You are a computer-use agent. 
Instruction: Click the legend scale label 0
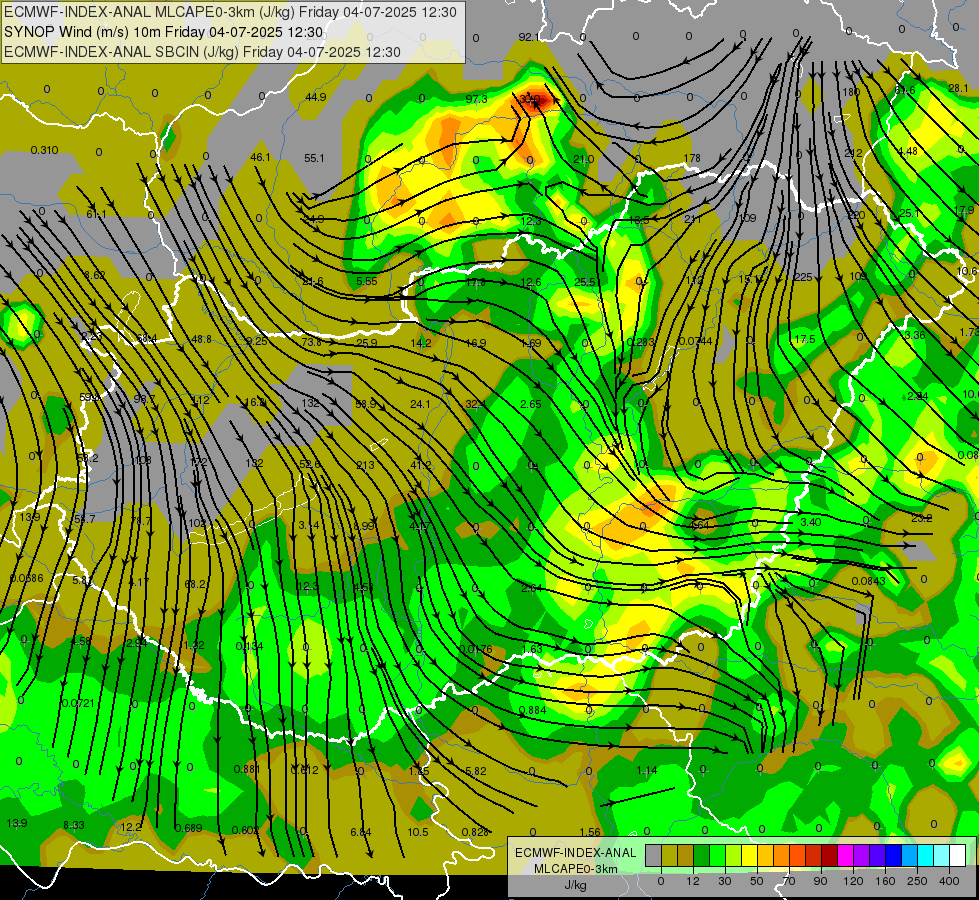coord(661,881)
